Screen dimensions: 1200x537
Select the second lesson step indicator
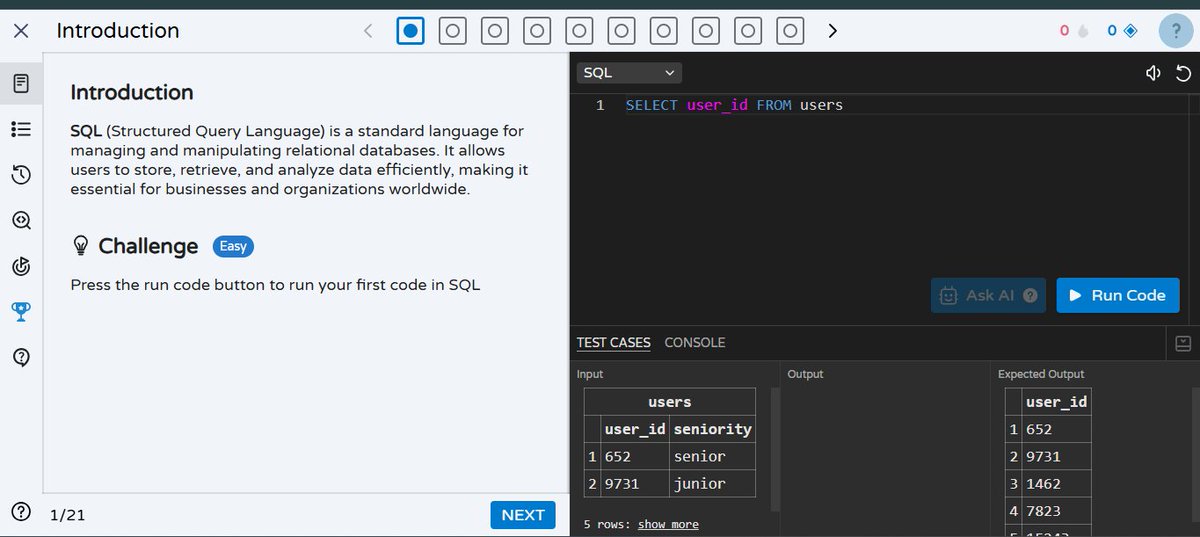click(452, 31)
